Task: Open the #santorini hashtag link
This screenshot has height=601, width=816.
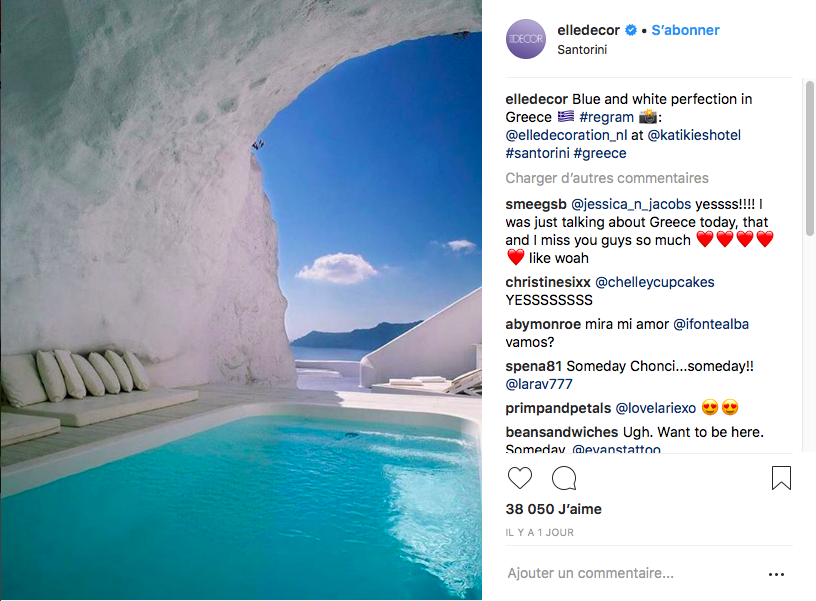Action: [x=537, y=153]
